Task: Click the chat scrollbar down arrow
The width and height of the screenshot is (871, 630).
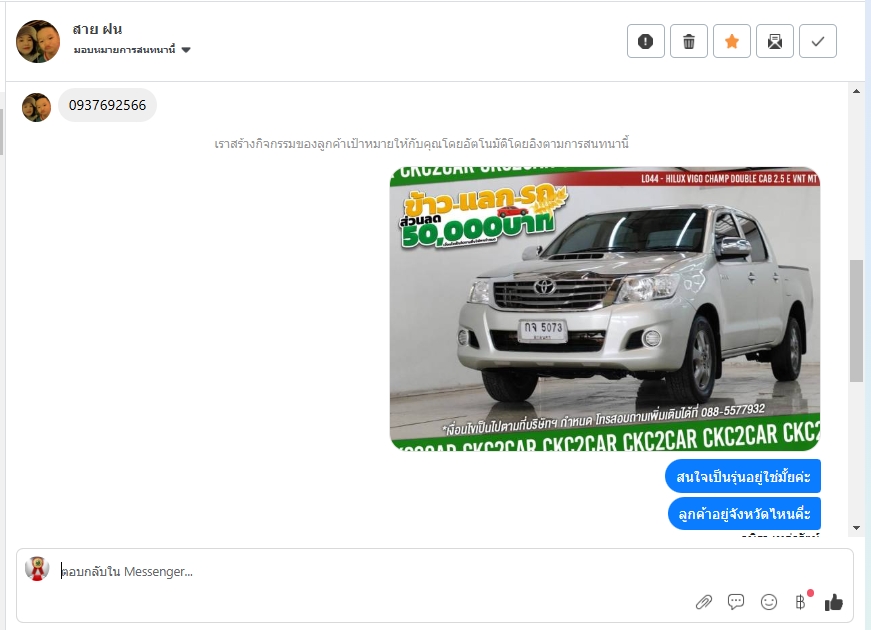Action: pyautogui.click(x=856, y=528)
